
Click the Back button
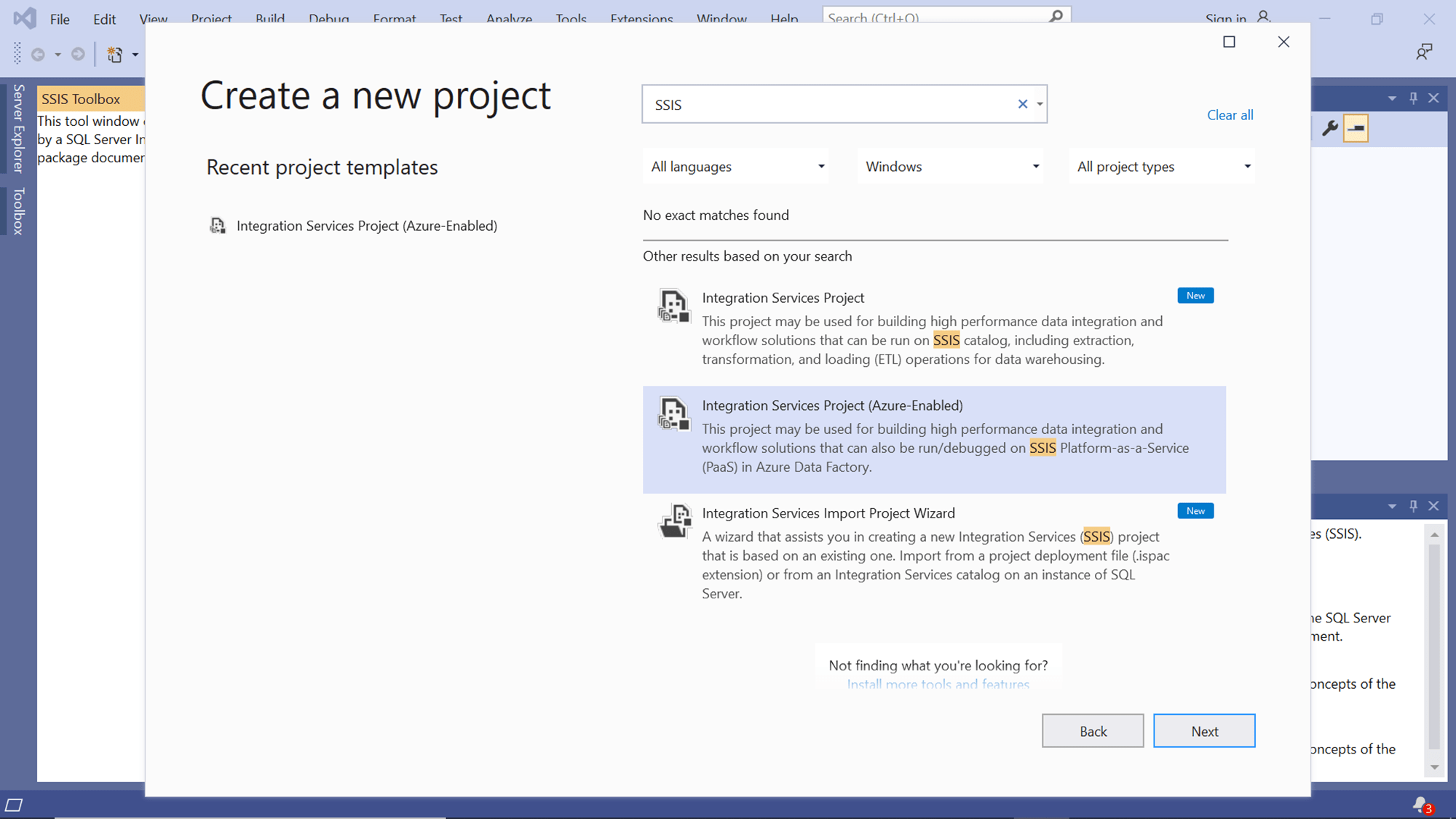pyautogui.click(x=1093, y=730)
